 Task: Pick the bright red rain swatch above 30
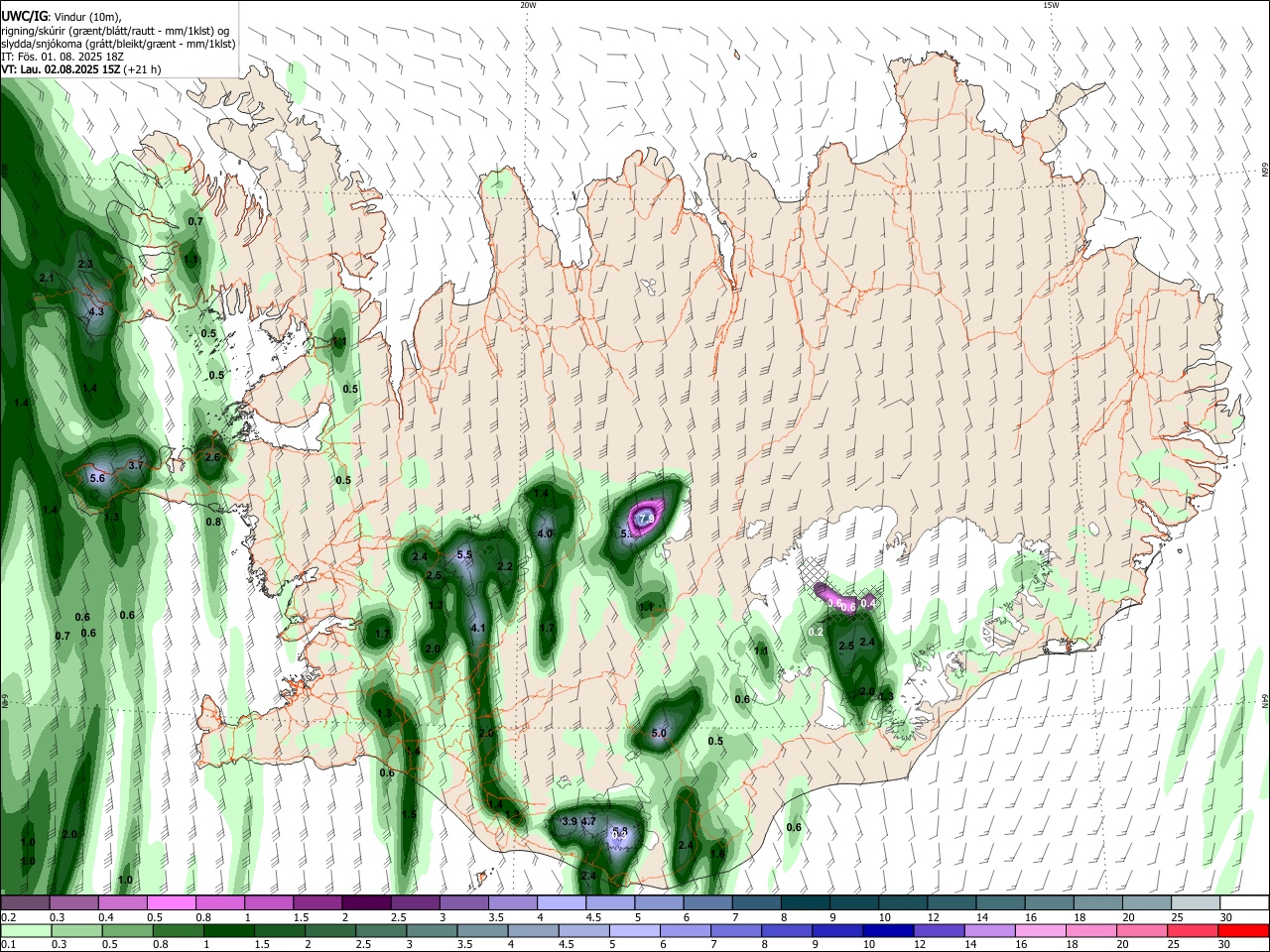click(1242, 931)
